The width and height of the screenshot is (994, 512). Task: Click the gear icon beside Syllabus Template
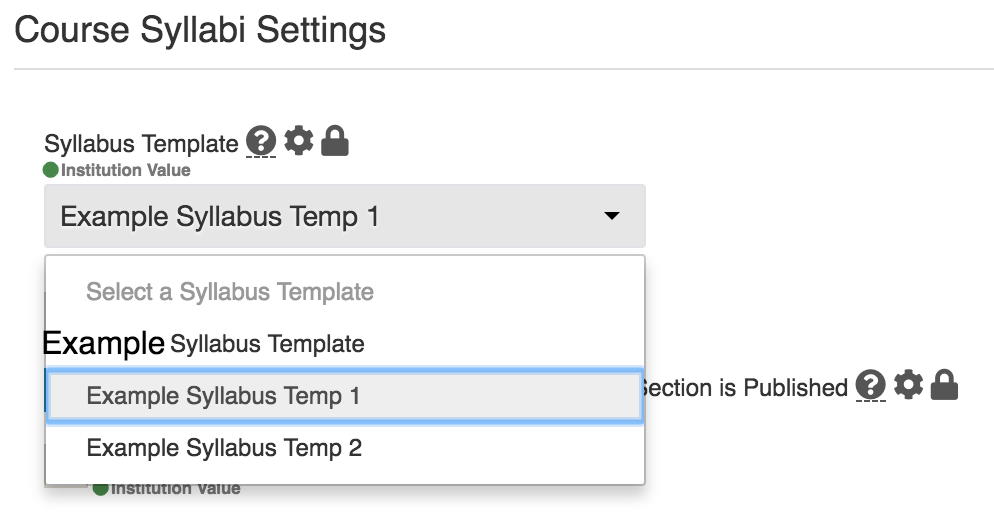pos(299,140)
